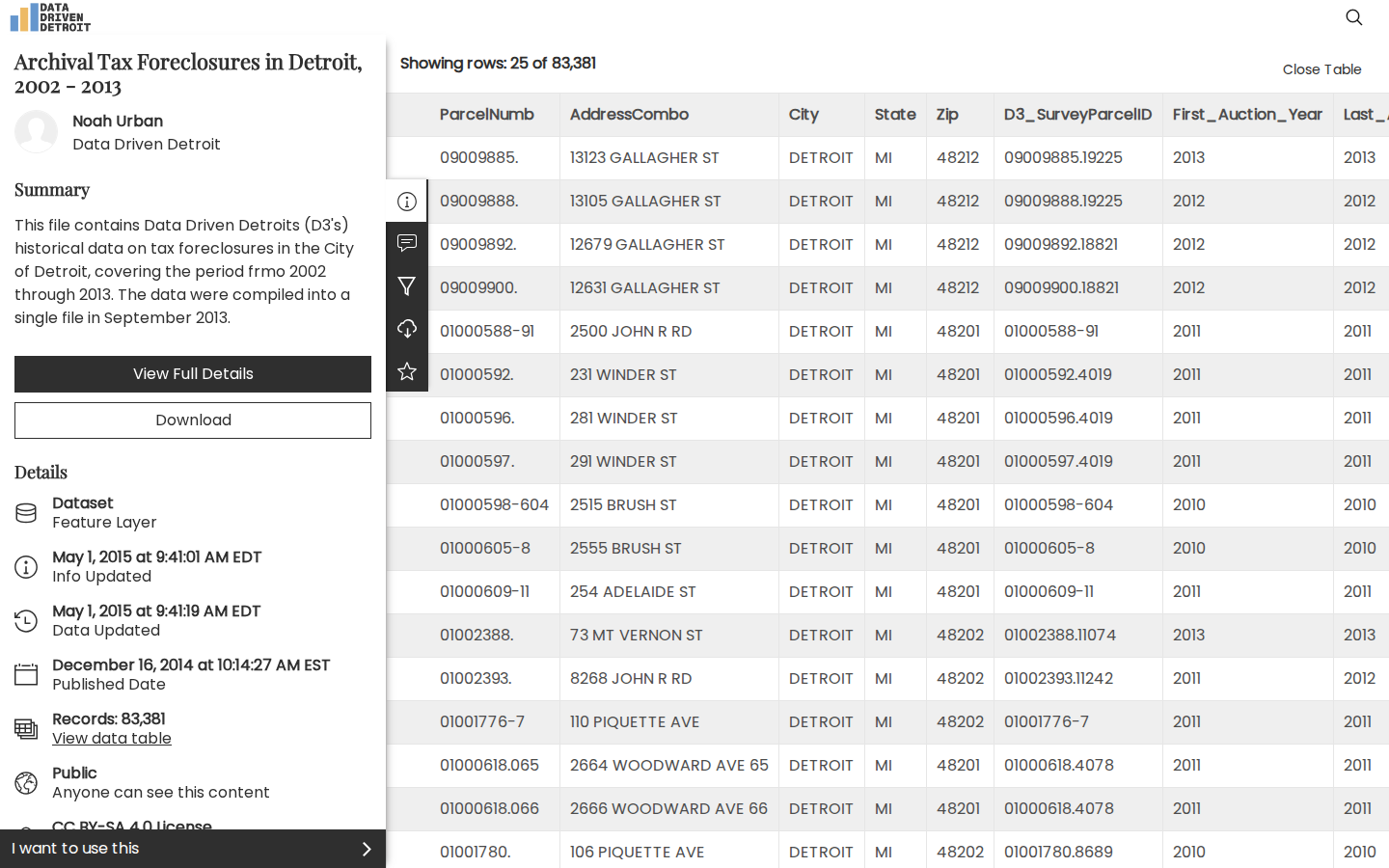Sort by D3_SurveyParcelID column header
This screenshot has width=1389, height=868.
(x=1077, y=115)
